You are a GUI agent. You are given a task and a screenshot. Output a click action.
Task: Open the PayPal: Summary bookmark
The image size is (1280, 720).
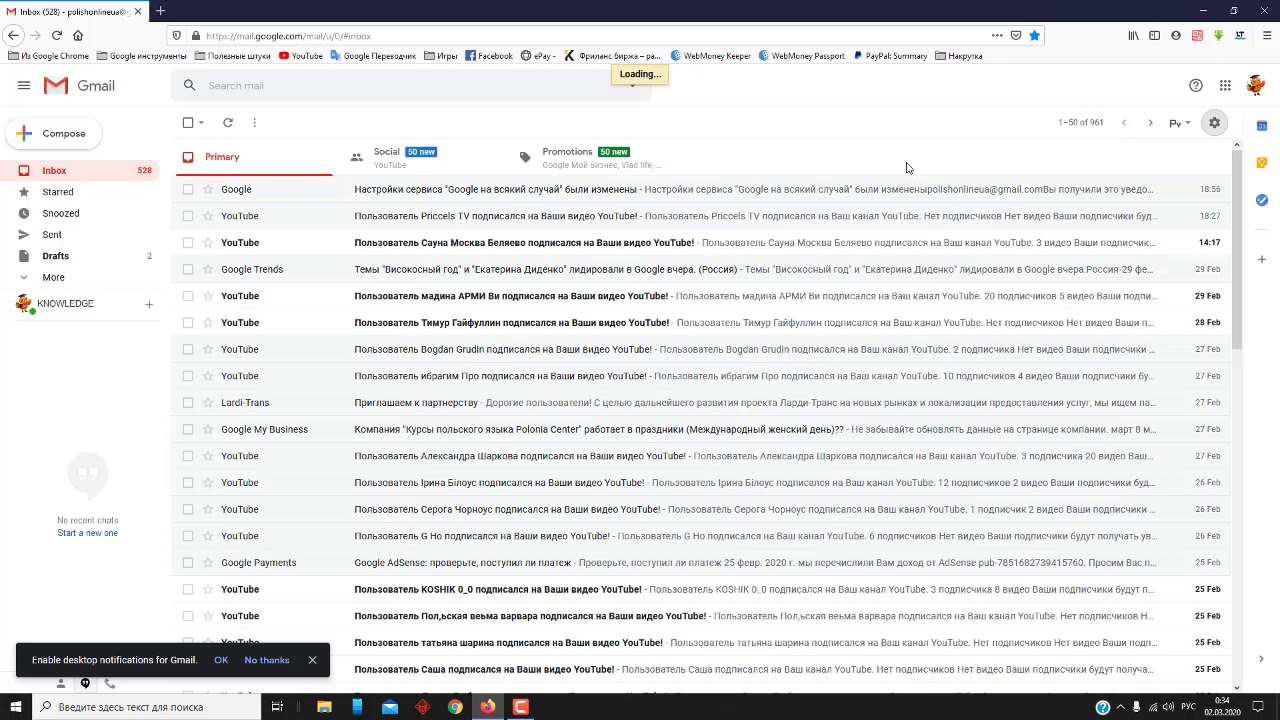tap(890, 56)
